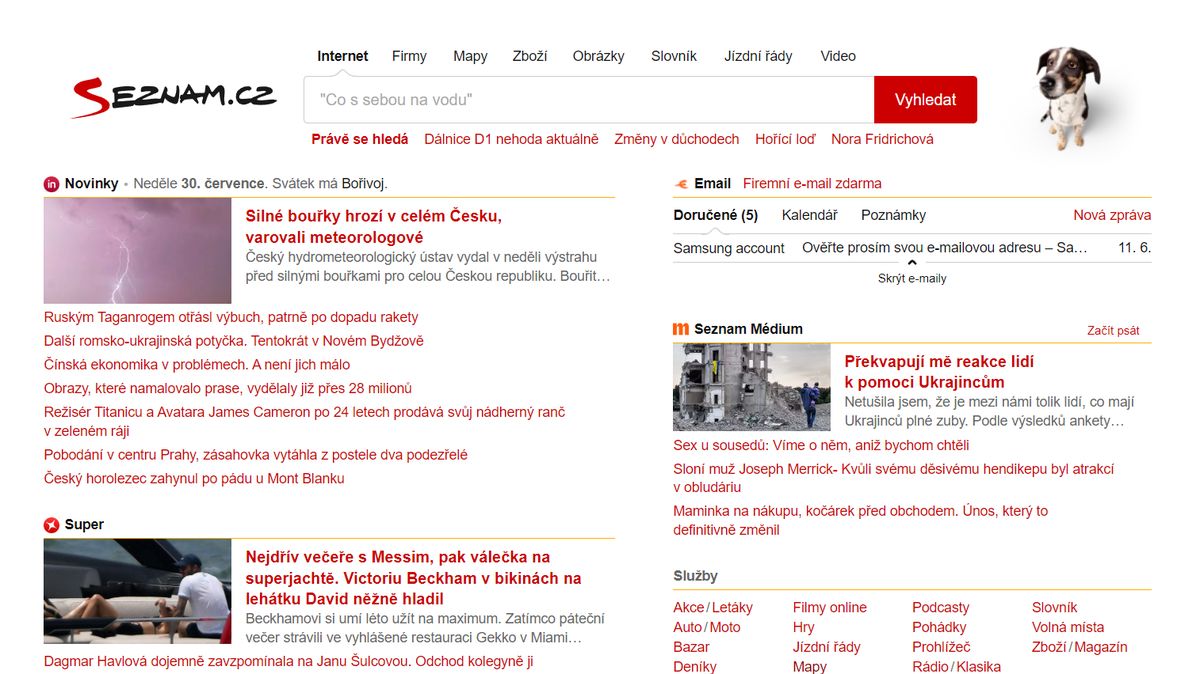
Task: Open the Beckham superyacht headline
Action: coord(413,577)
